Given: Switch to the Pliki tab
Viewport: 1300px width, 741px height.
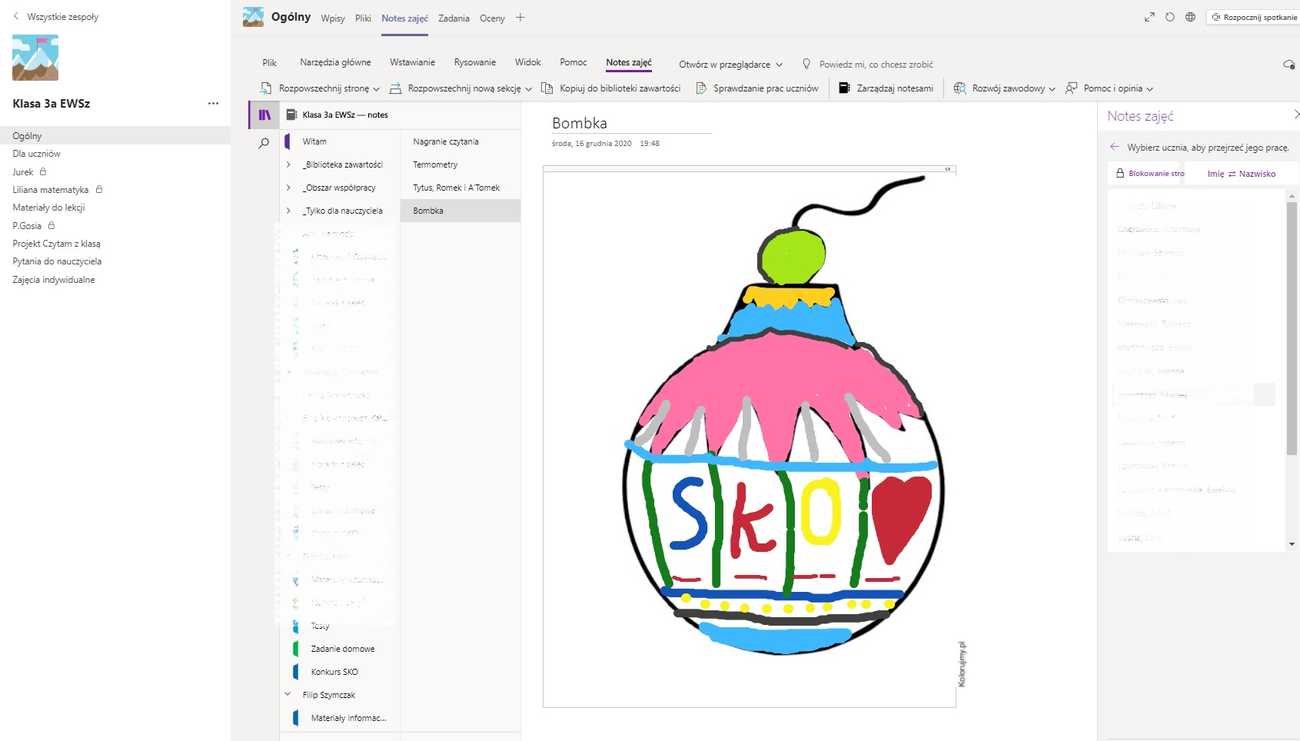Looking at the screenshot, I should click(363, 18).
